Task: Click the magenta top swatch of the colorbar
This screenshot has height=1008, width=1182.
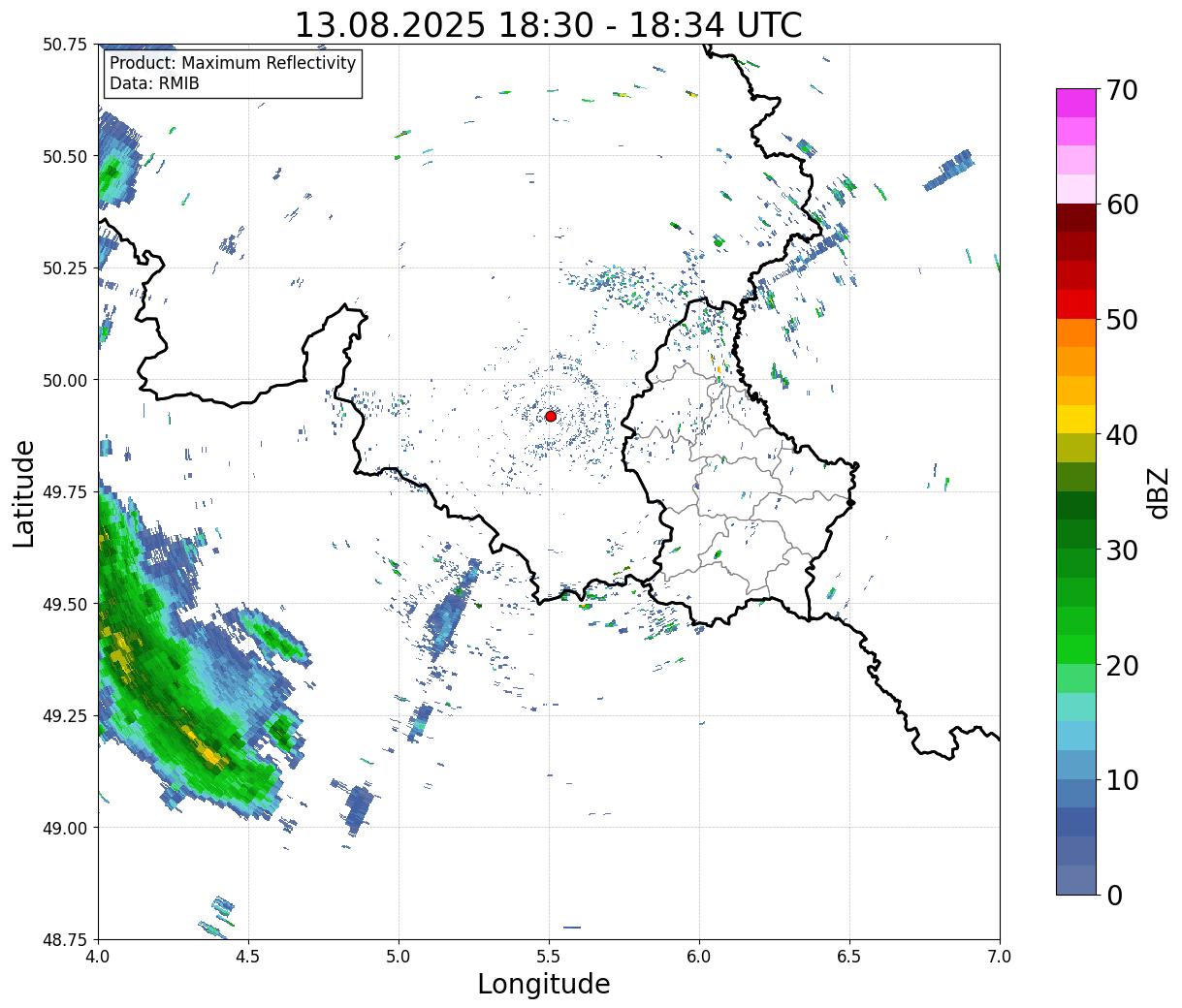Action: 1076,103
